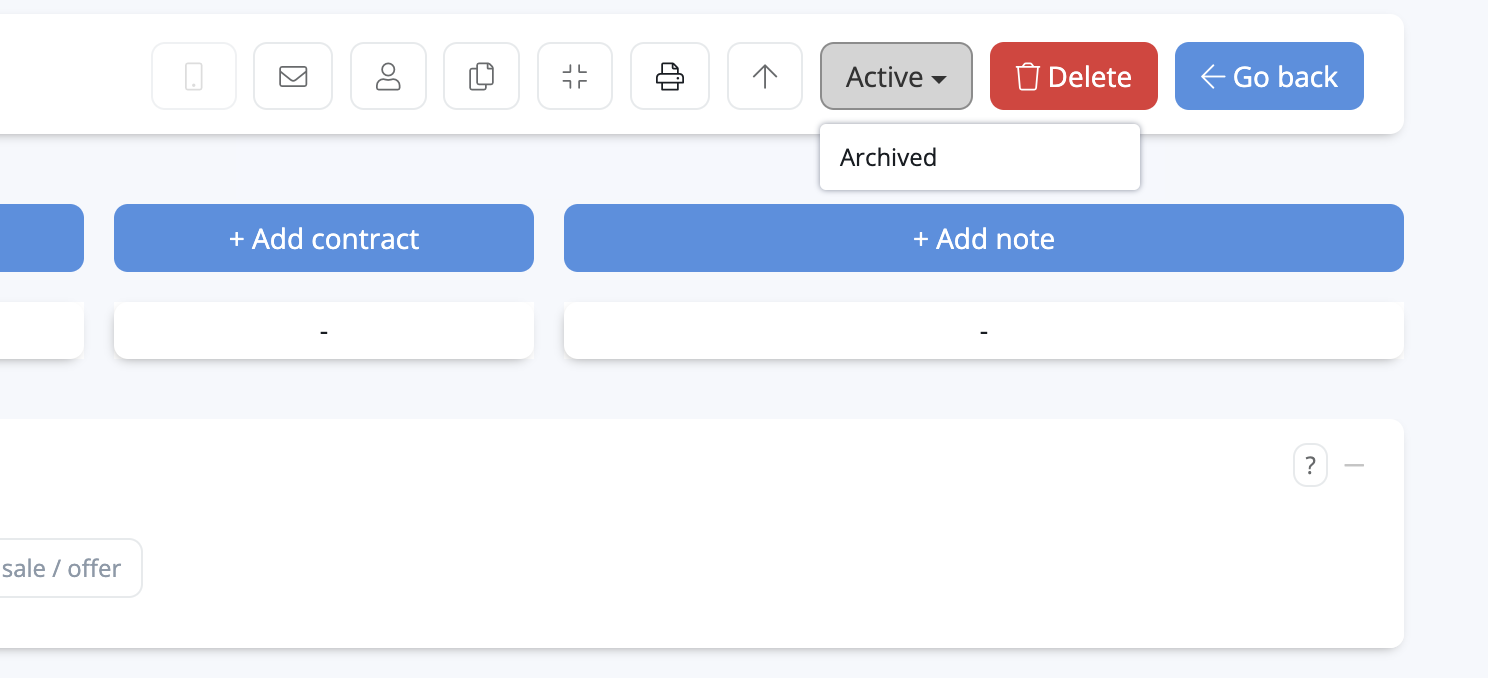Click the duplicate copy icon

coord(481,76)
